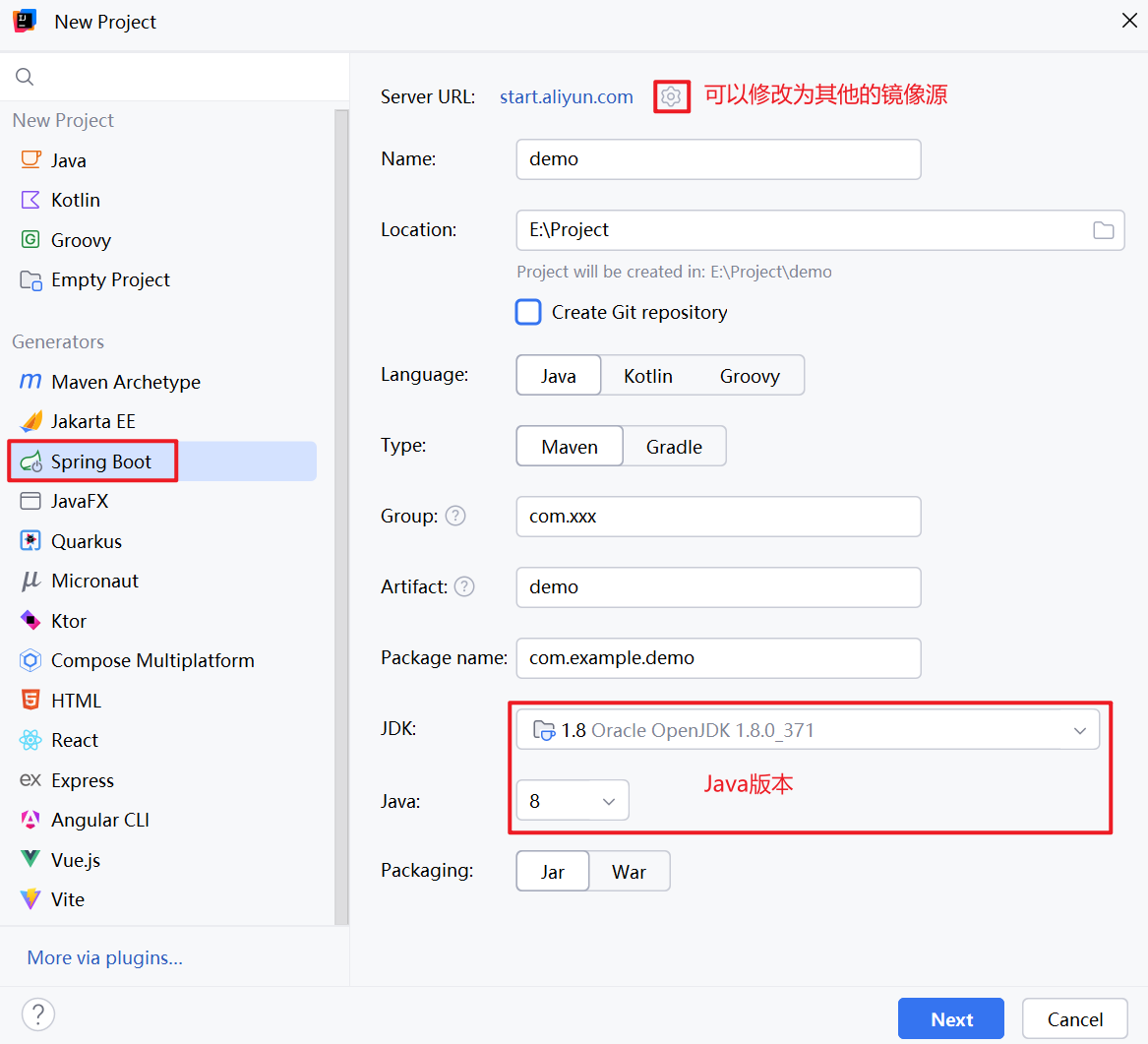Show help for Artifact field
The height and width of the screenshot is (1044, 1148).
tap(464, 587)
